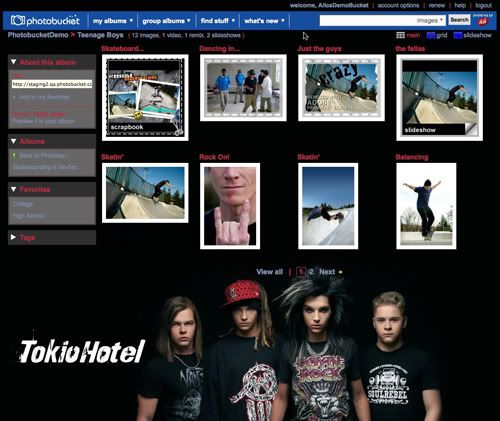Screen dimensions: 500x421
Task: Switch to grid view icon
Action: click(431, 35)
